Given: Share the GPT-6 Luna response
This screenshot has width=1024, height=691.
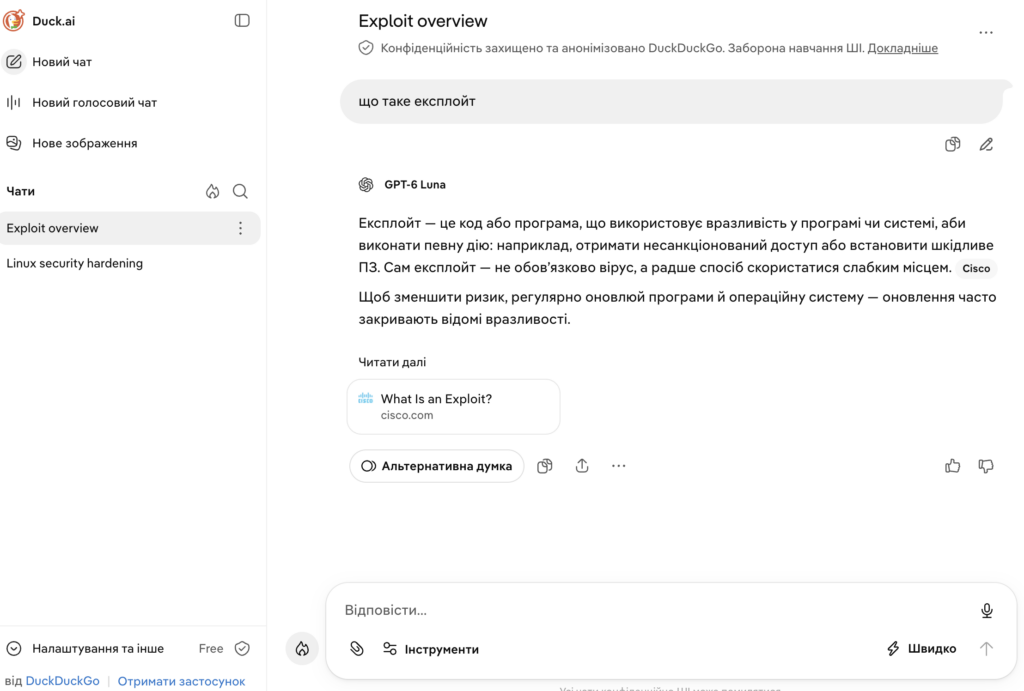Looking at the screenshot, I should (582, 466).
